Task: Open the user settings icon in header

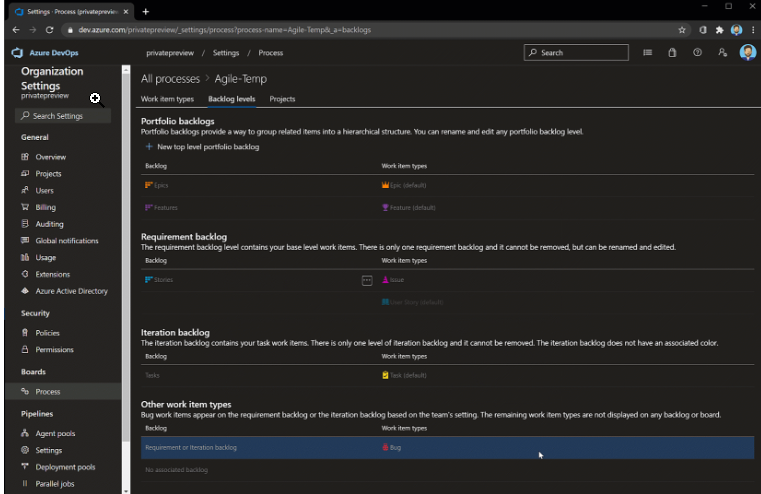Action: point(723,52)
